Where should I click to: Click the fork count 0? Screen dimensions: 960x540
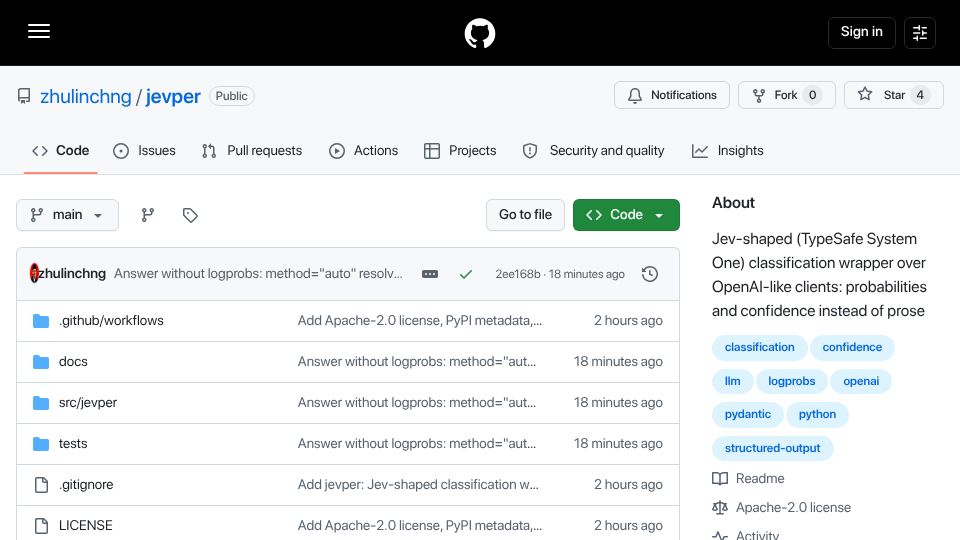point(812,95)
